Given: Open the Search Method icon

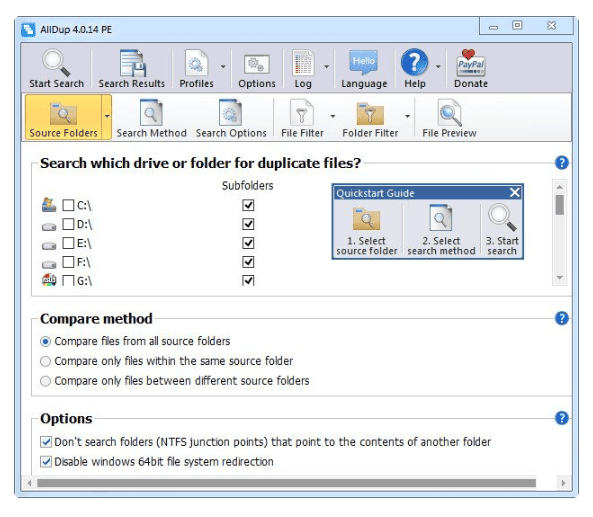Looking at the screenshot, I should pos(151,112).
